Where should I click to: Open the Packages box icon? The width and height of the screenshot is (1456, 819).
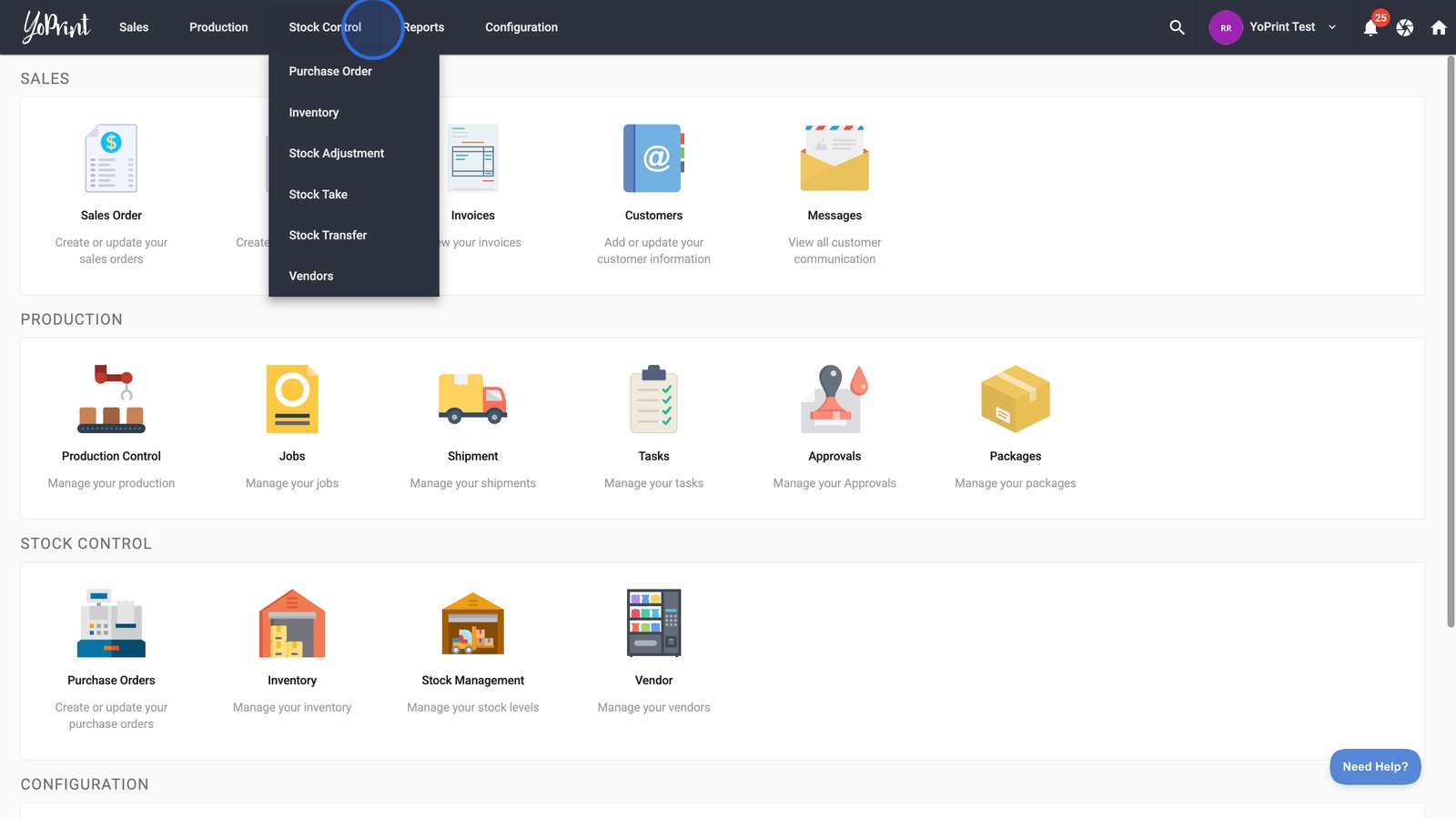pos(1015,399)
